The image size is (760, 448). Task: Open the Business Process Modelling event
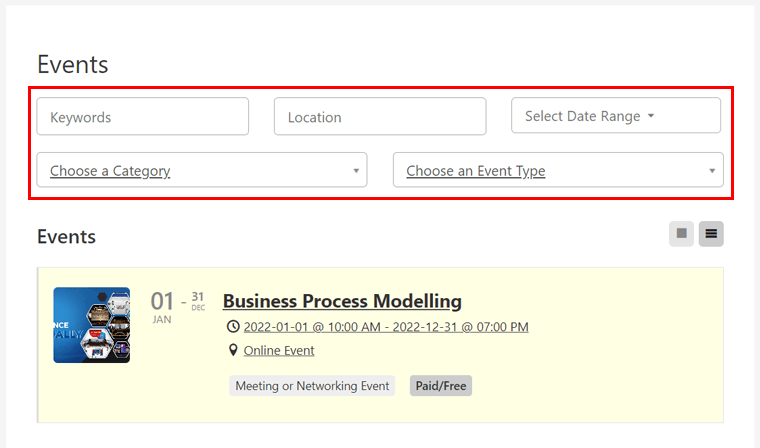(x=342, y=301)
